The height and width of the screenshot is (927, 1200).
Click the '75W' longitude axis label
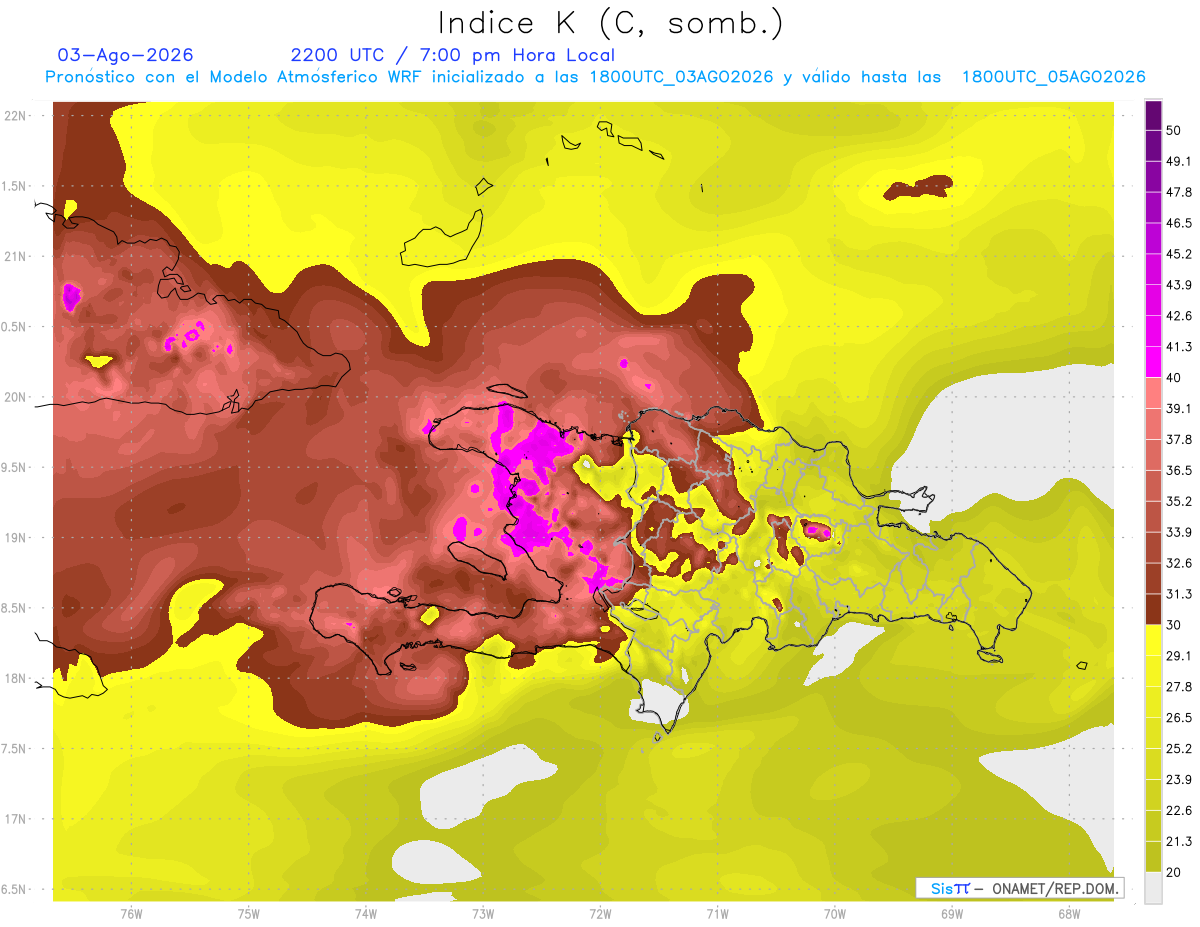coord(249,914)
